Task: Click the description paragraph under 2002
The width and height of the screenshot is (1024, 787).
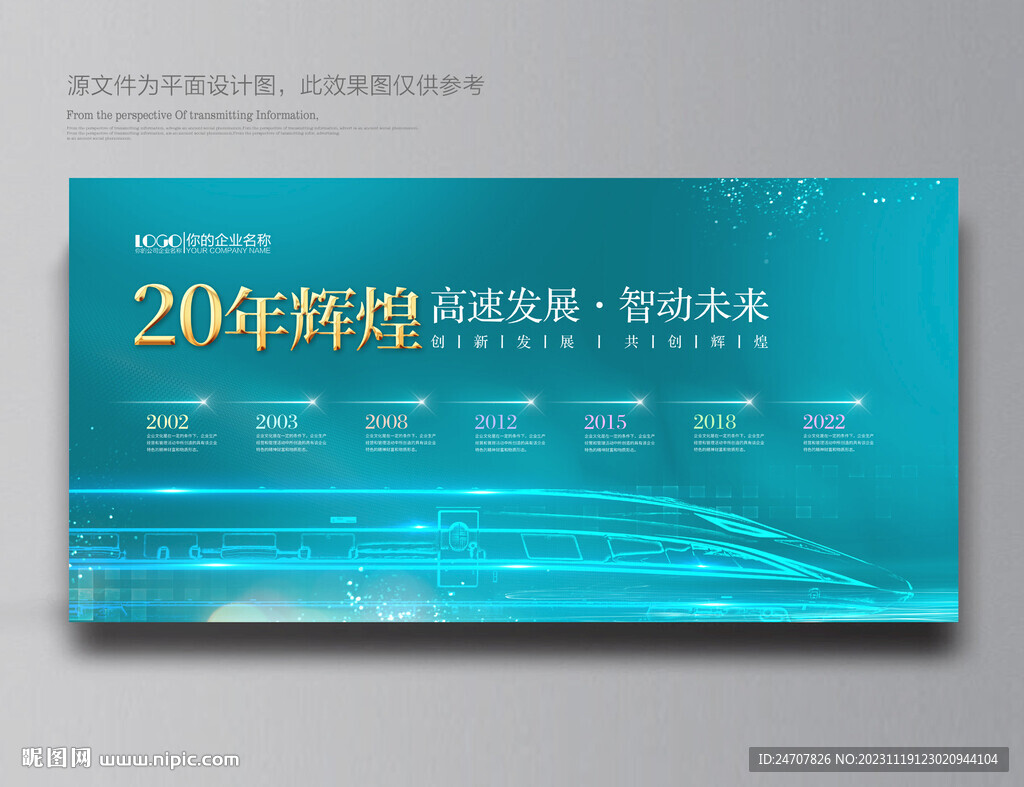Action: click(x=182, y=442)
